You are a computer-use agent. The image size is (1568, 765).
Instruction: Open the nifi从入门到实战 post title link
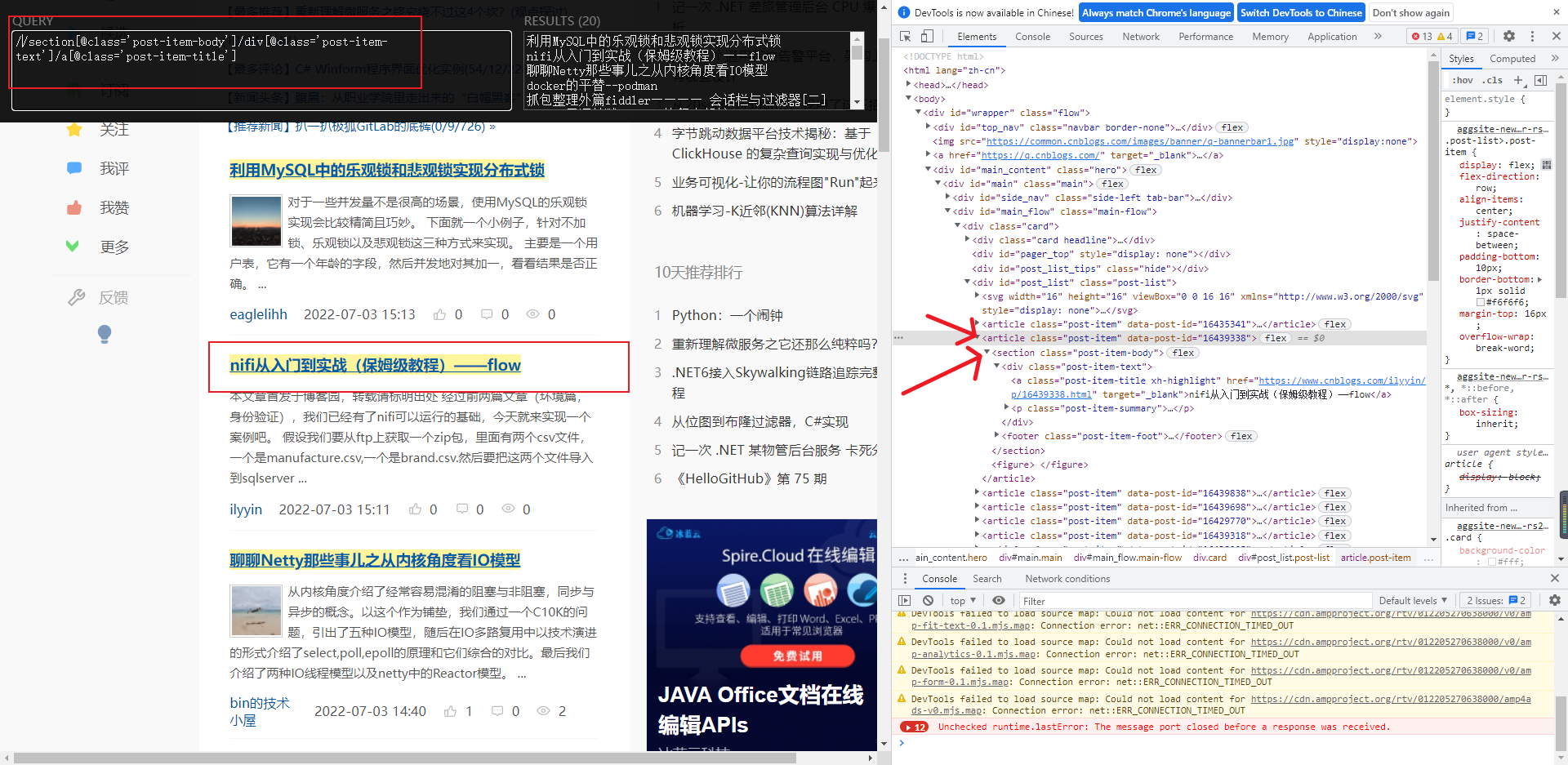[x=375, y=365]
